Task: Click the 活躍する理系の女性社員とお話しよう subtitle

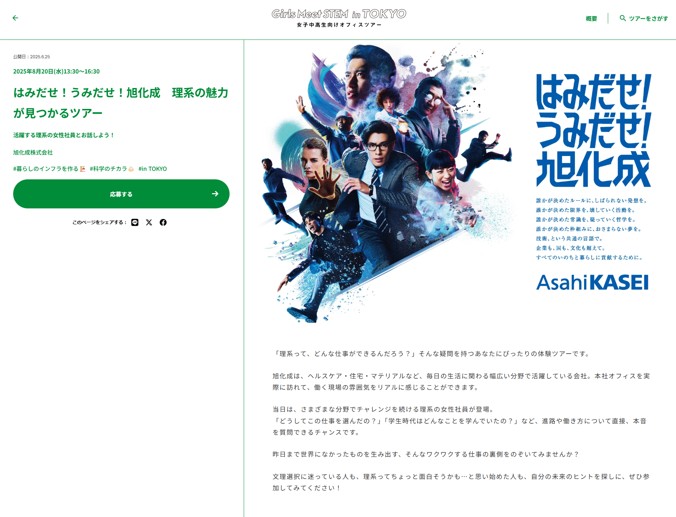Action: (x=63, y=135)
